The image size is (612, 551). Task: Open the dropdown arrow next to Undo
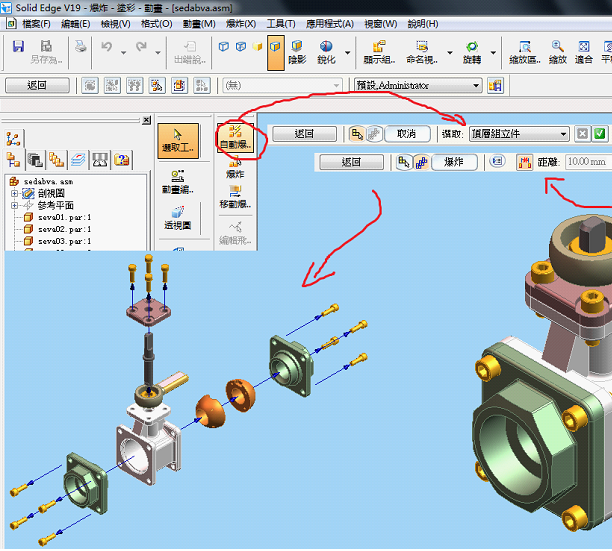click(123, 52)
